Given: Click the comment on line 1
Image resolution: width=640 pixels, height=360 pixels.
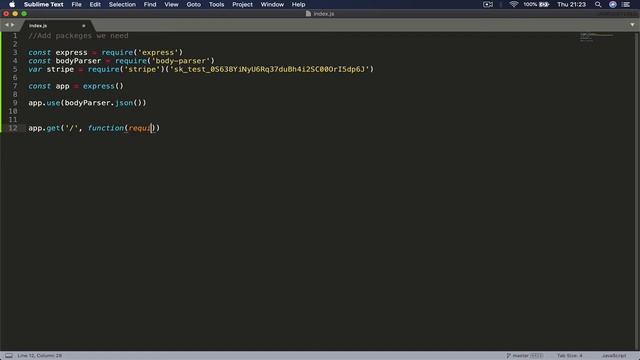Looking at the screenshot, I should pyautogui.click(x=78, y=36).
